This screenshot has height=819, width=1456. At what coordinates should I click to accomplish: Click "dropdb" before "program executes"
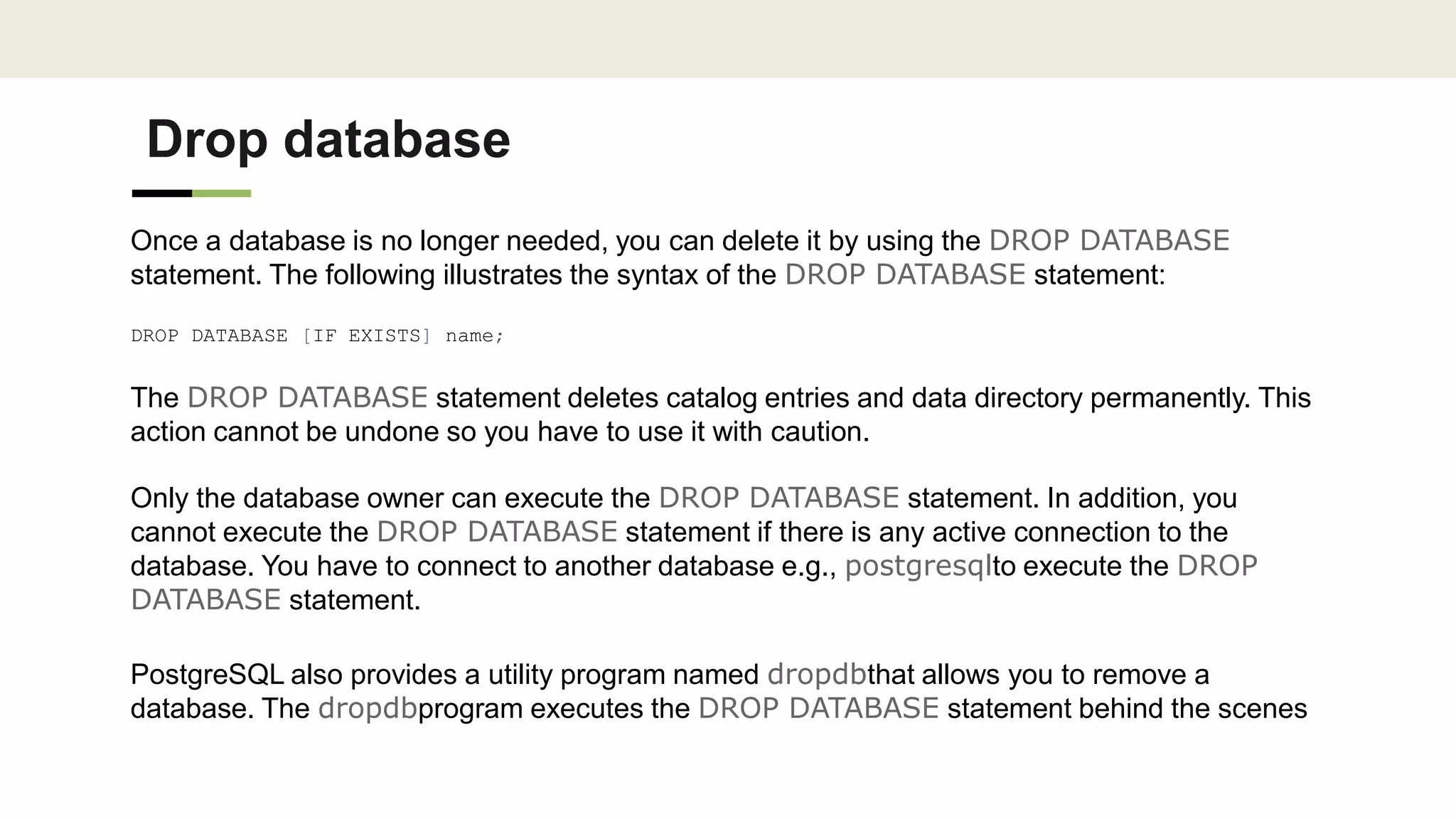pyautogui.click(x=368, y=709)
